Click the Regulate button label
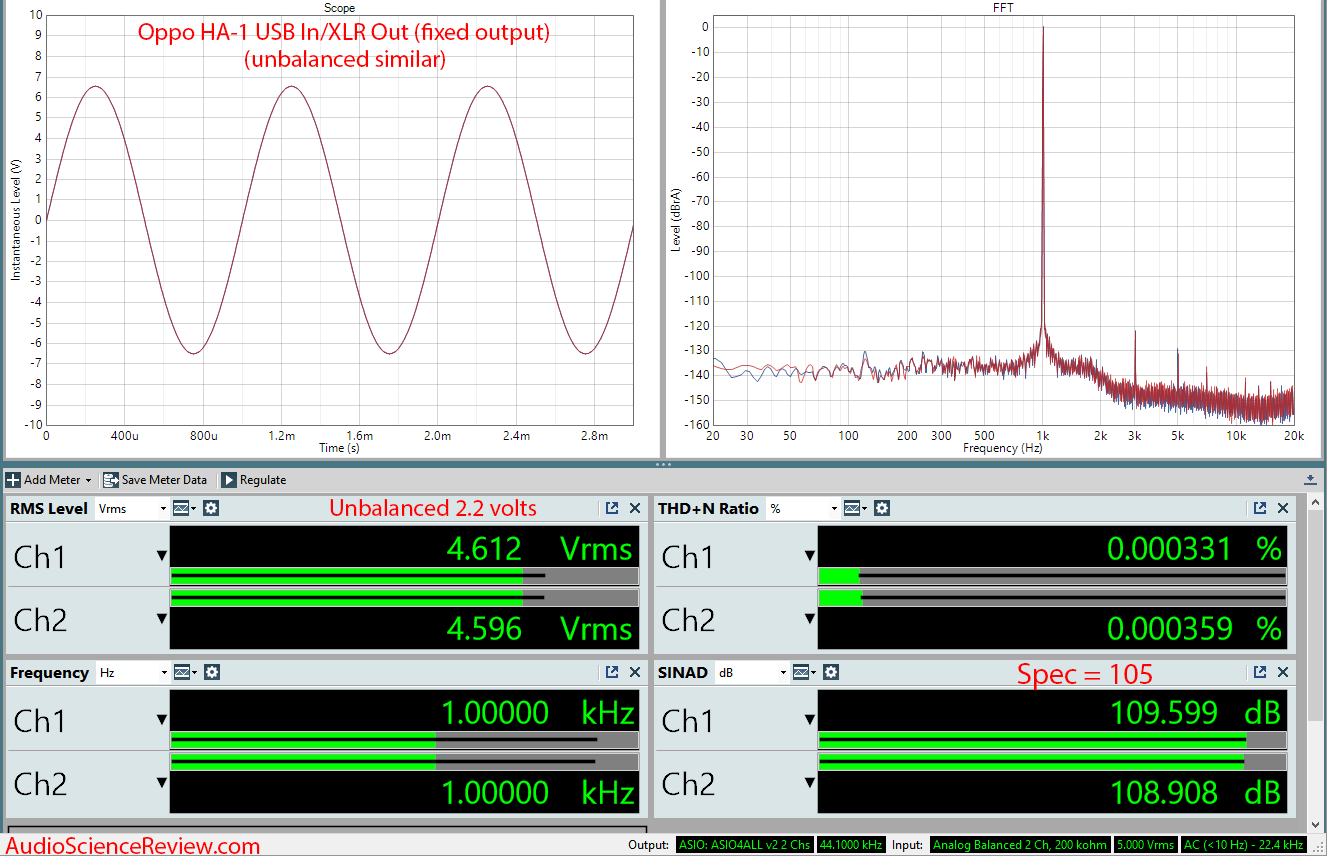1327x856 pixels. tap(263, 480)
